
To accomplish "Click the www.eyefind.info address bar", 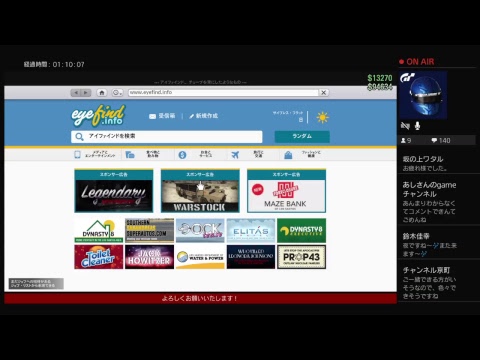I will point(223,92).
